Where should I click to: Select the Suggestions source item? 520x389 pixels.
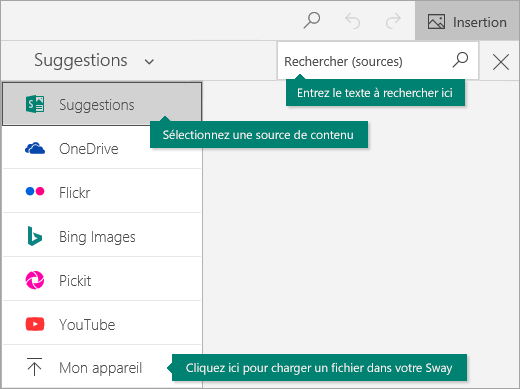[102, 104]
